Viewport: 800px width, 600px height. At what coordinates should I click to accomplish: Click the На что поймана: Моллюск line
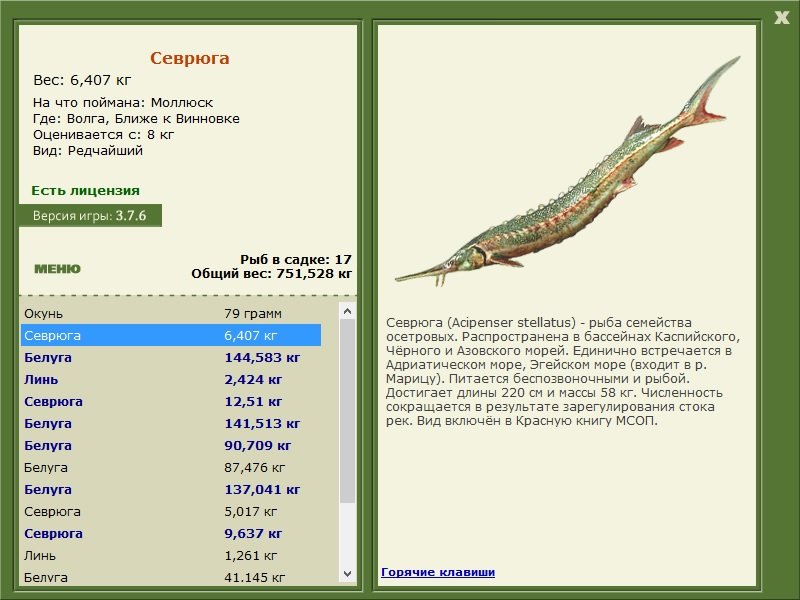coord(123,103)
